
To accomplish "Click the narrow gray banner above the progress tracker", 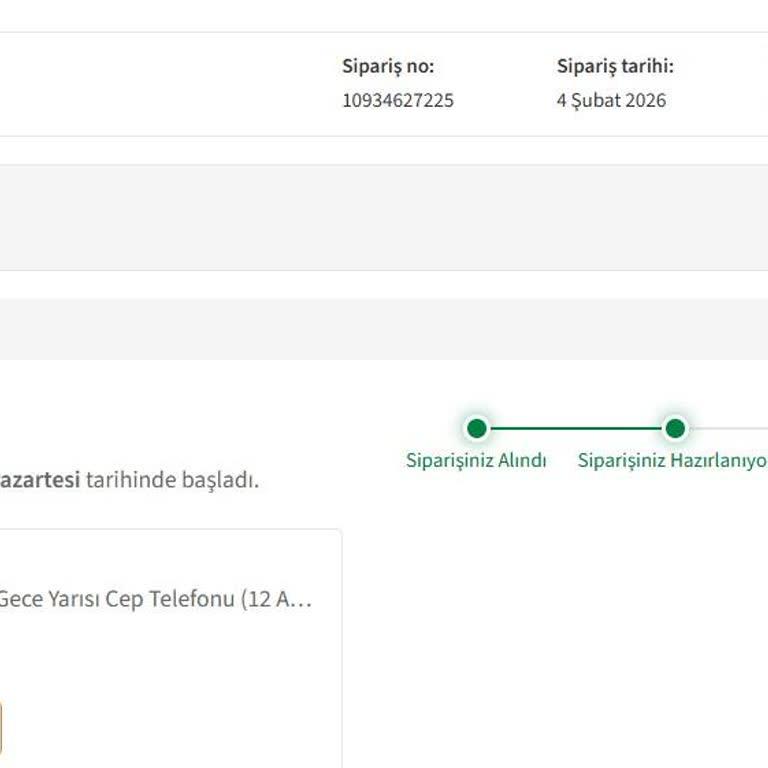I will click(384, 328).
